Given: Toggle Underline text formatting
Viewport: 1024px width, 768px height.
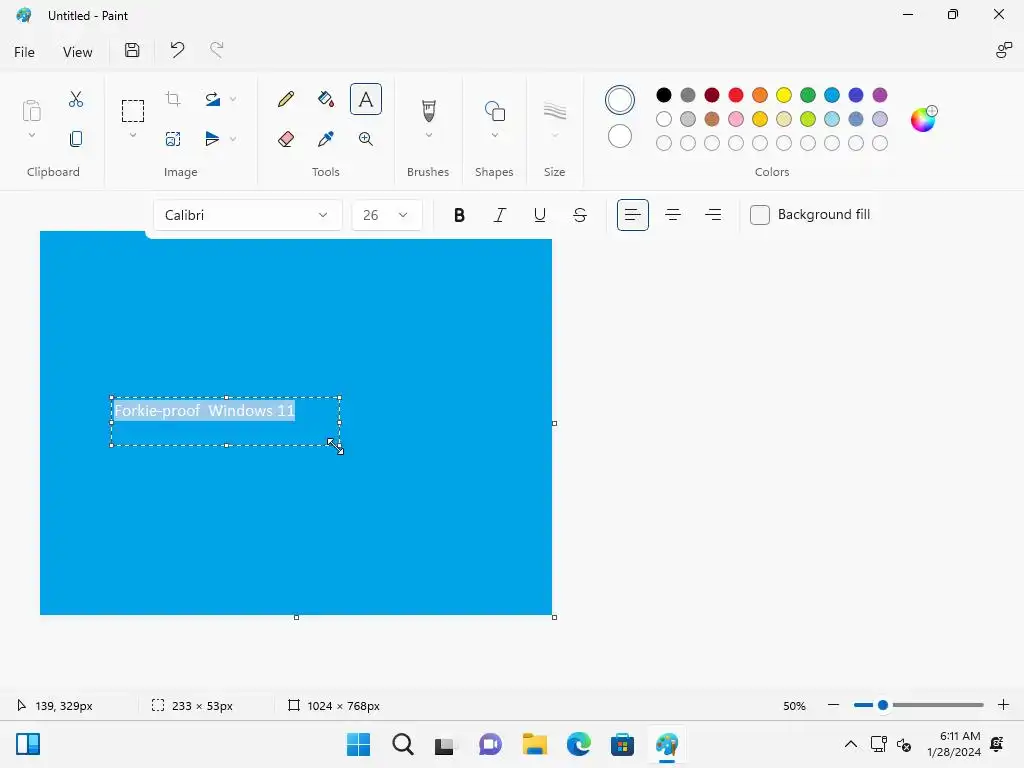Looking at the screenshot, I should pos(539,215).
